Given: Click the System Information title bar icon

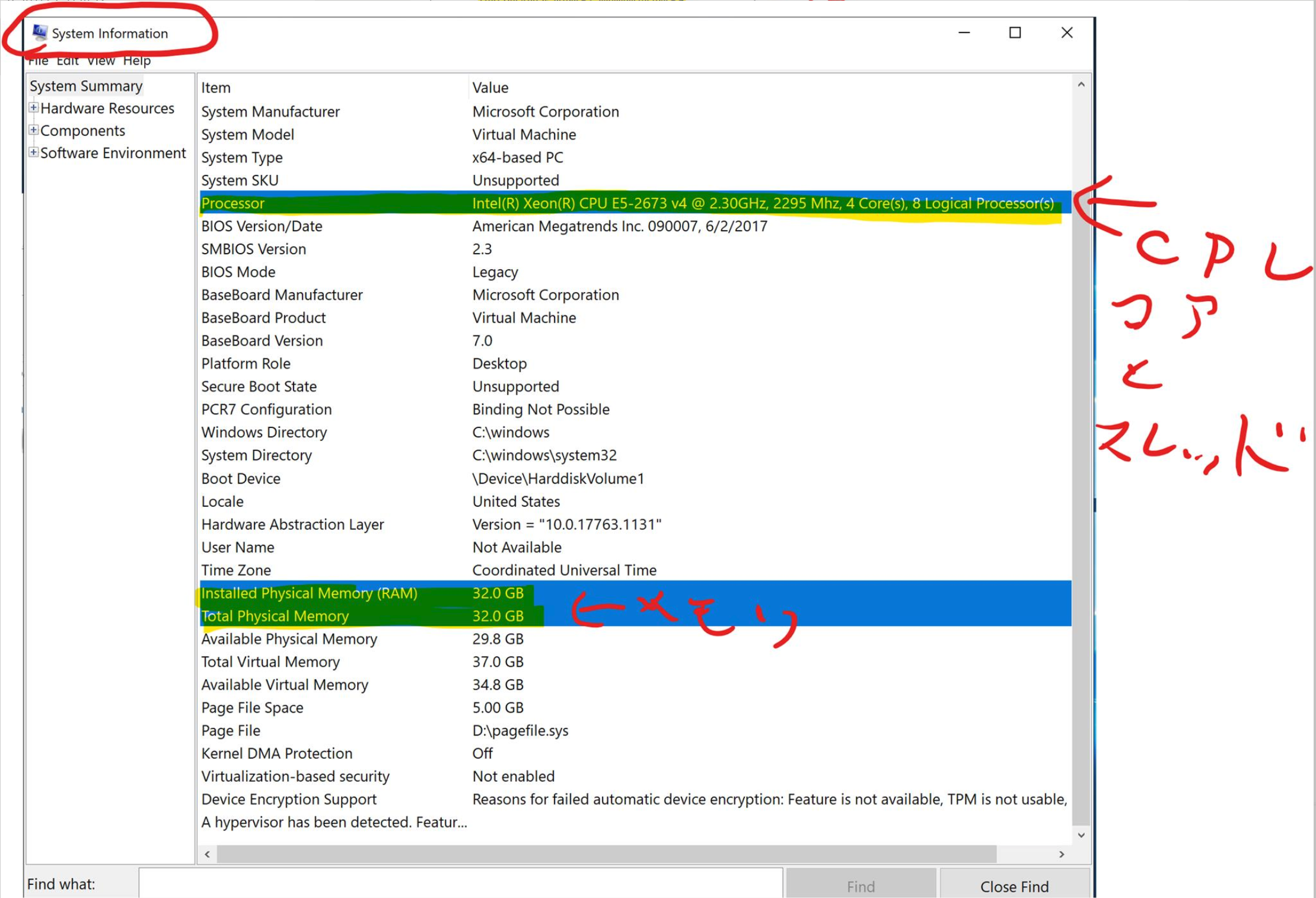Looking at the screenshot, I should pos(39,33).
